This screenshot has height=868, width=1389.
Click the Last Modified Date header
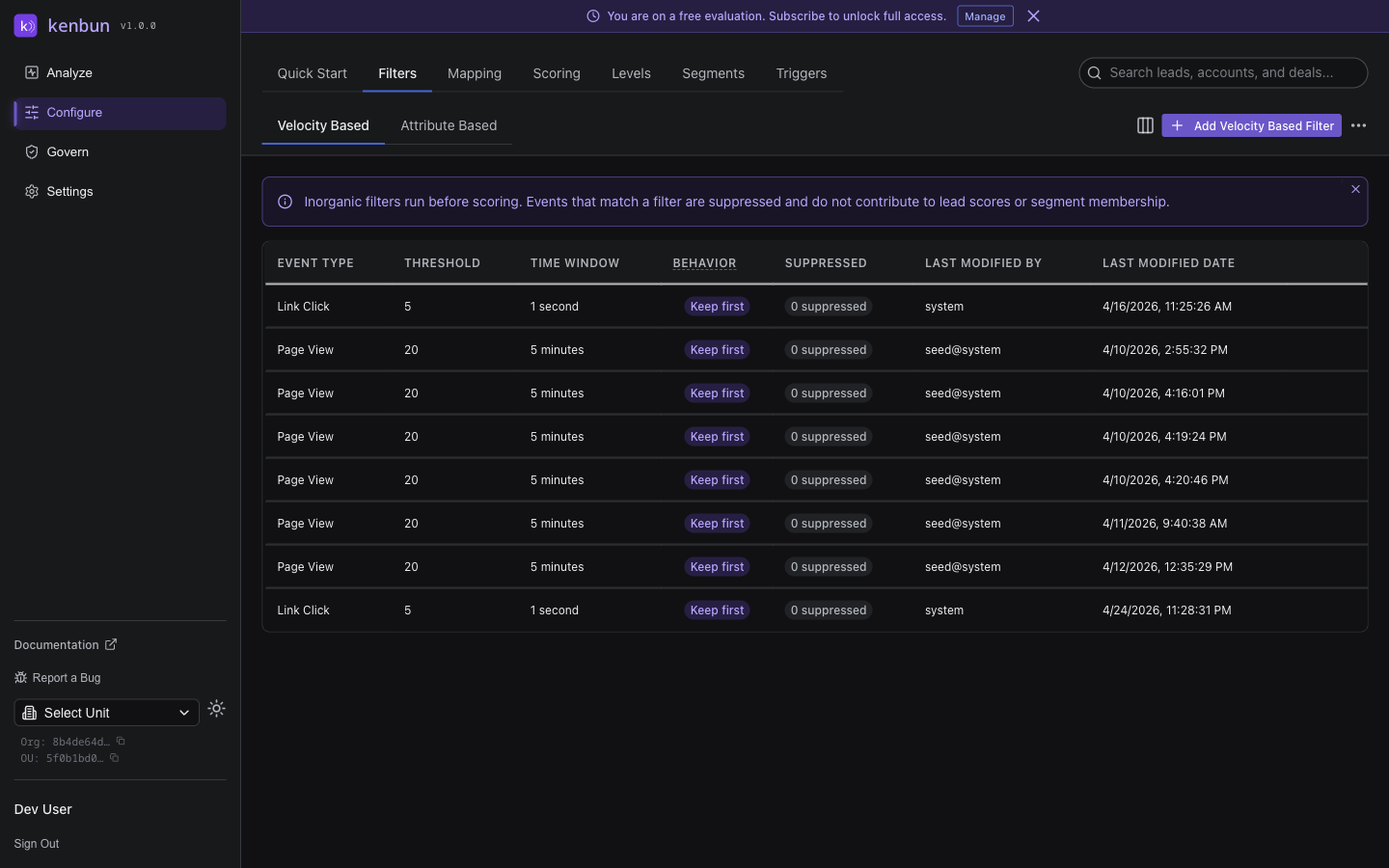click(x=1168, y=263)
